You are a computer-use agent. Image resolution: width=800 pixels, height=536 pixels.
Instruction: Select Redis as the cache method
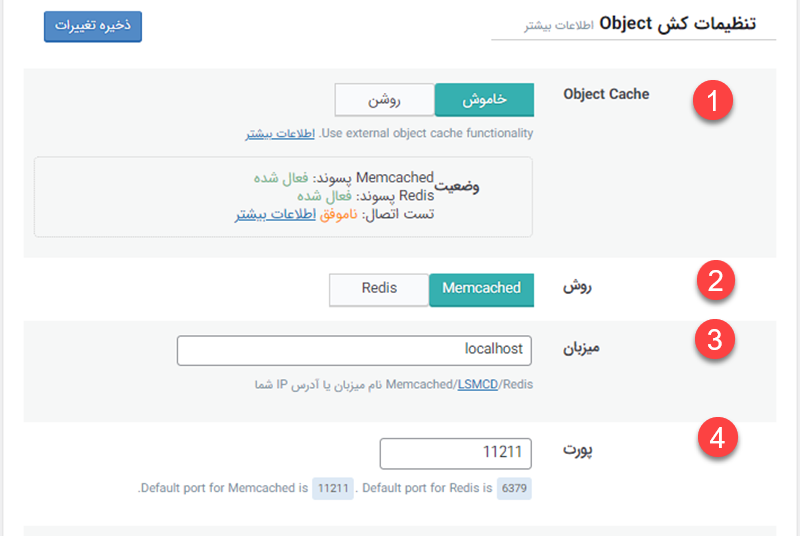click(379, 290)
